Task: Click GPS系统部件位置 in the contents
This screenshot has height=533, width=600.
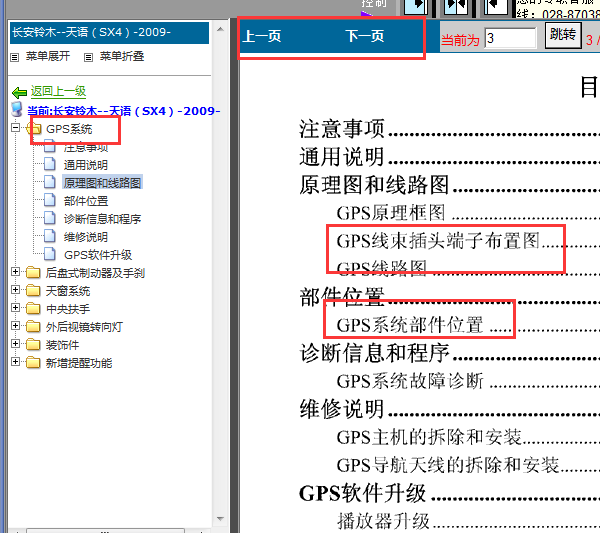Action: [410, 325]
